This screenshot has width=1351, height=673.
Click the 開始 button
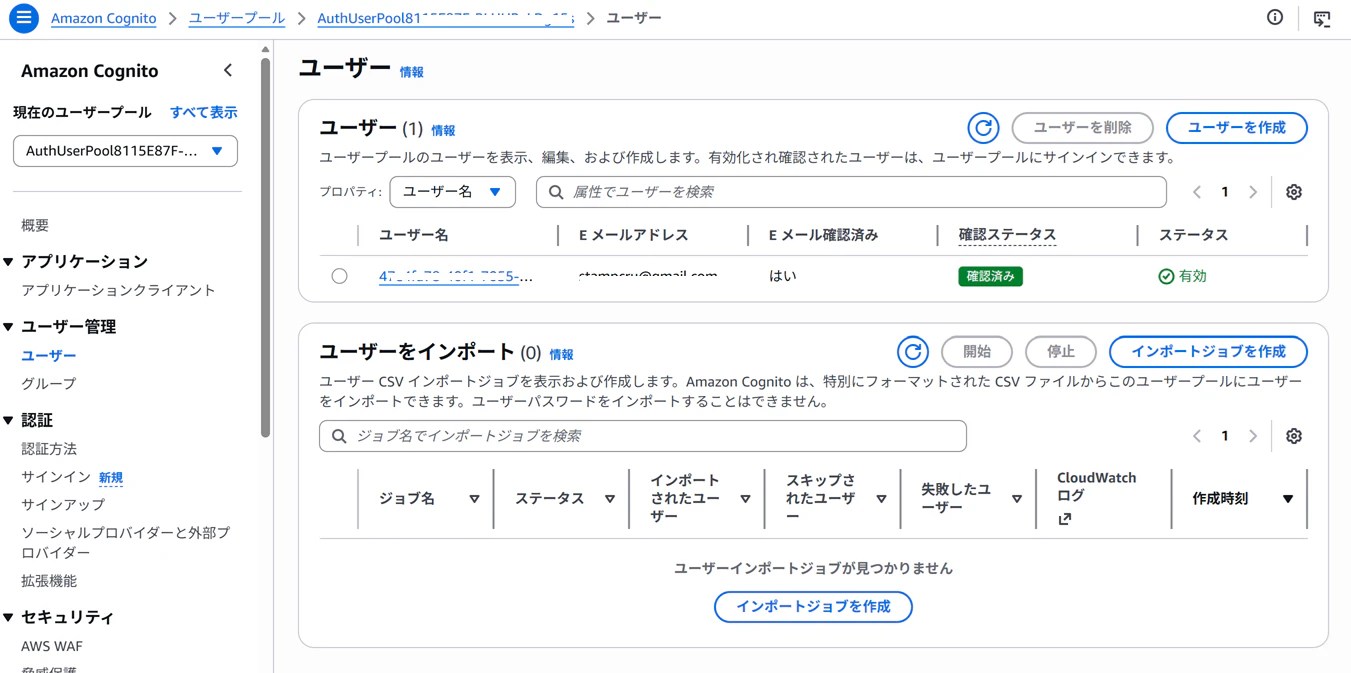(x=977, y=352)
